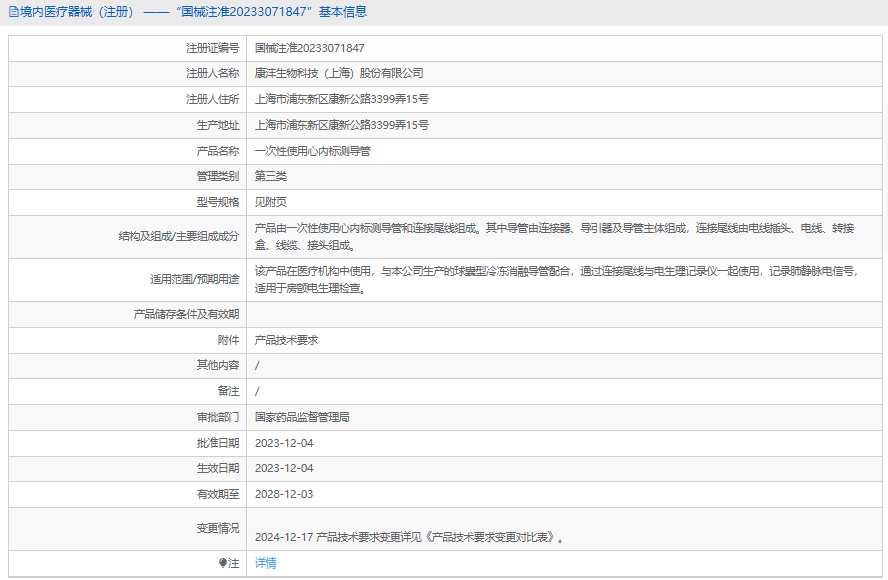Image resolution: width=888 pixels, height=580 pixels.
Task: Click the 产品储存条件及有效期 label
Action: coord(186,314)
